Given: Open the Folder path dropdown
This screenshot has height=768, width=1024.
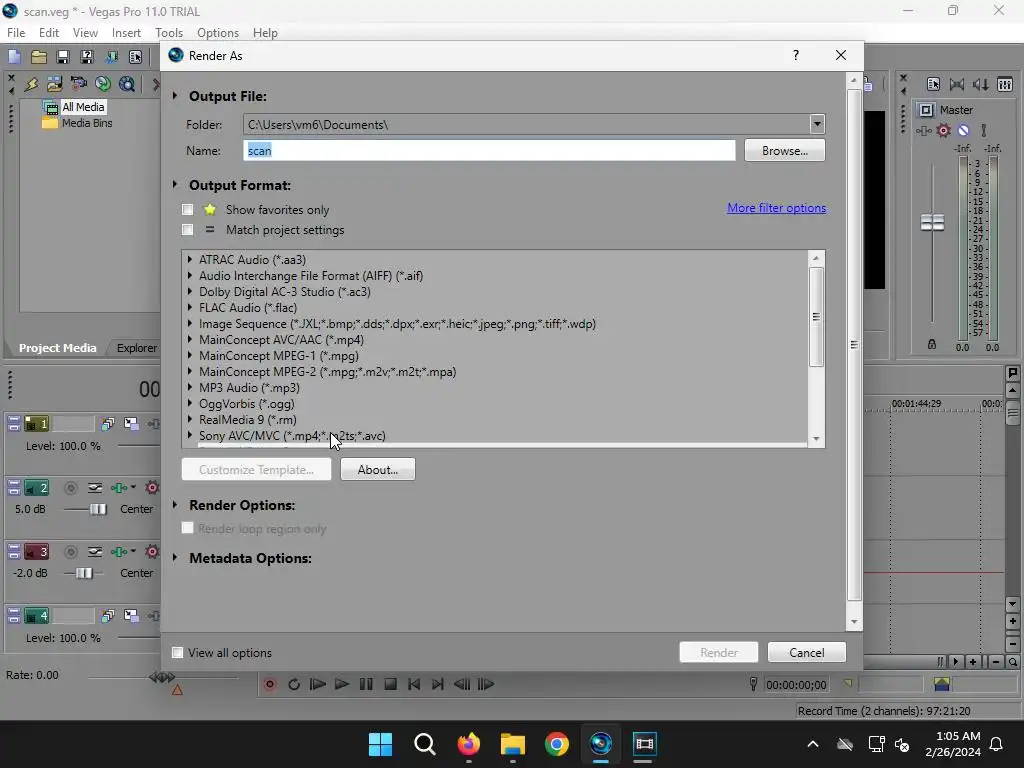Looking at the screenshot, I should 817,124.
